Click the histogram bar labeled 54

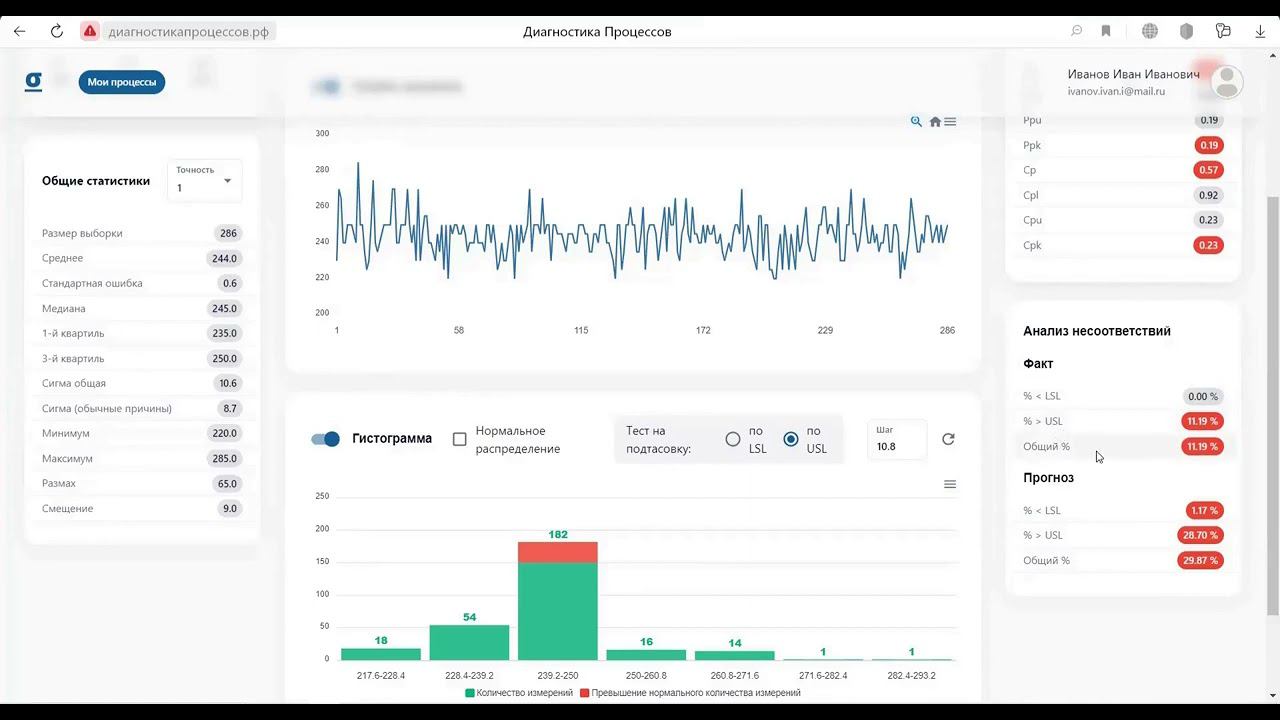click(470, 642)
